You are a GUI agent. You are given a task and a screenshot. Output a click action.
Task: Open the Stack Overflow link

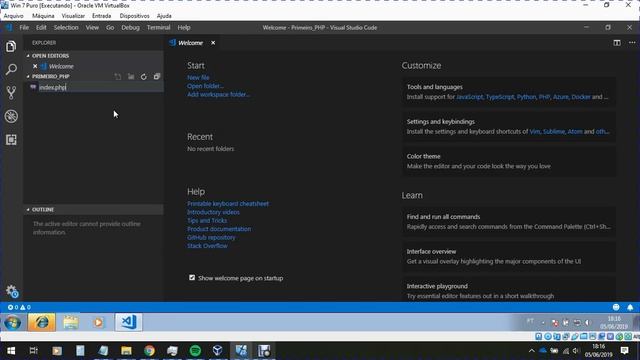coord(207,246)
